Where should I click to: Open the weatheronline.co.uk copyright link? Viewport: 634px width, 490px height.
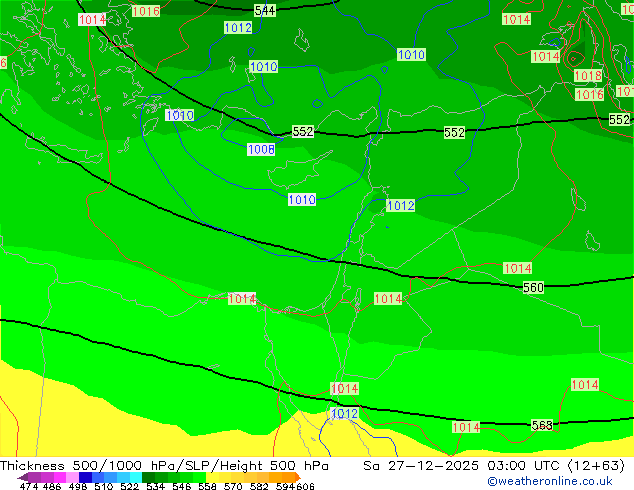click(x=549, y=481)
